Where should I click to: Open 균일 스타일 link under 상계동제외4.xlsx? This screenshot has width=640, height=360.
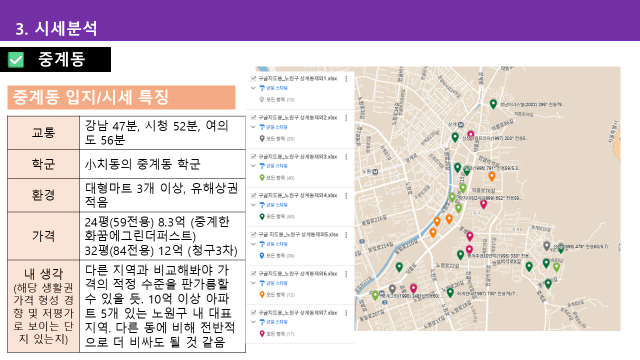point(277,205)
